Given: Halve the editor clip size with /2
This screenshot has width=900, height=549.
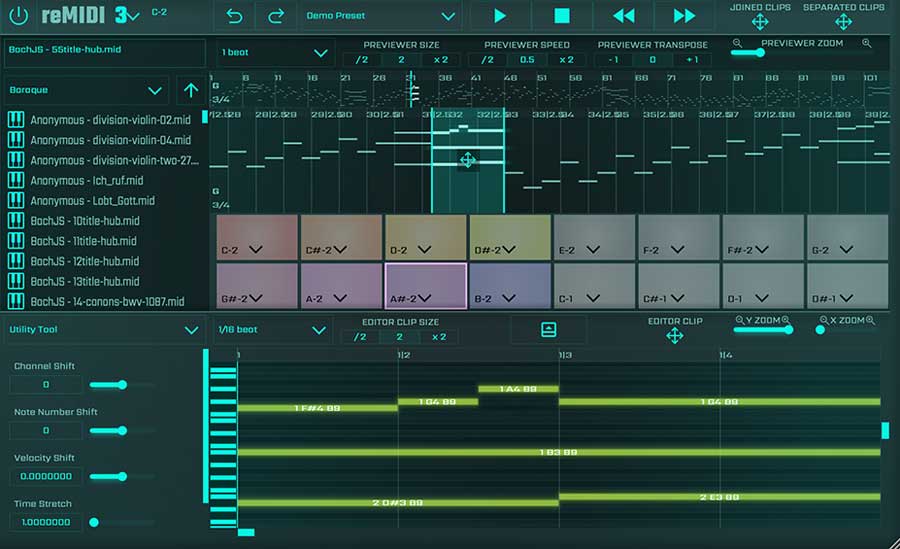Looking at the screenshot, I should pyautogui.click(x=360, y=337).
